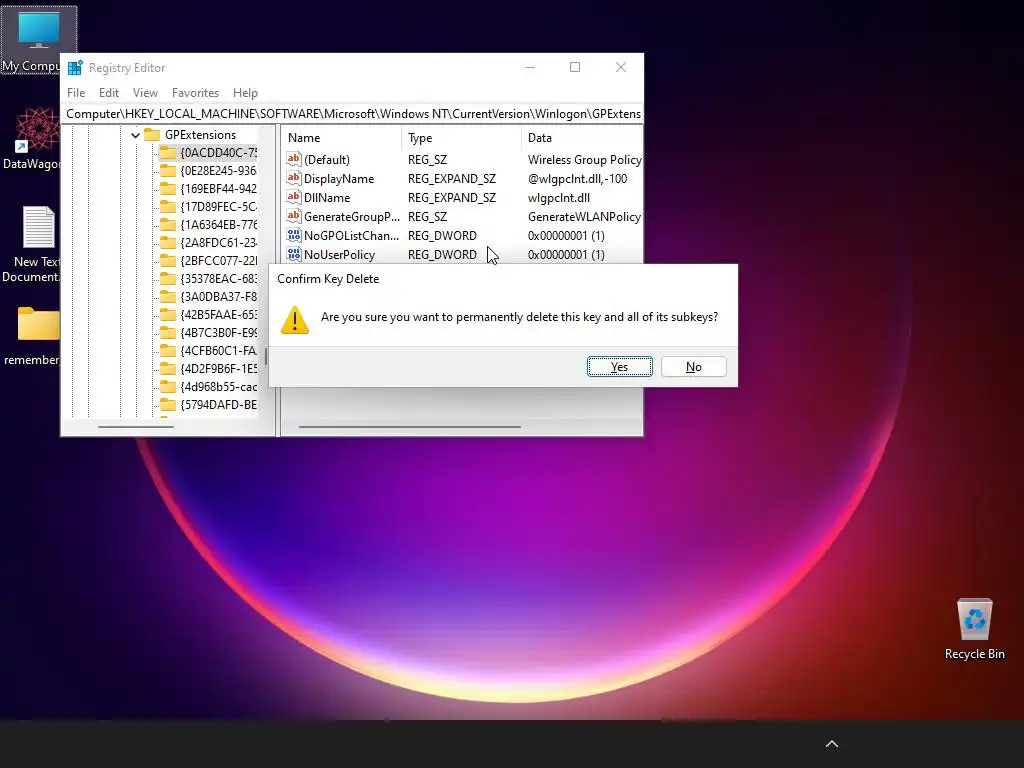Open the DataWagon desktop shortcut
Viewport: 1024px width, 768px height.
tap(34, 139)
